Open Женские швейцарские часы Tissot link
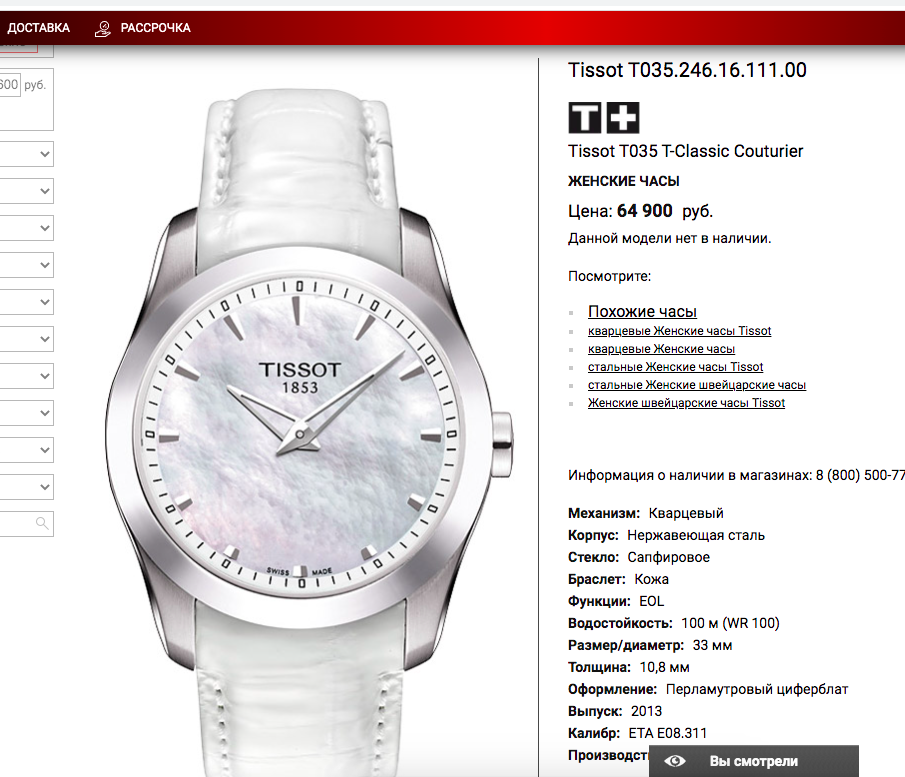Viewport: 905px width, 777px height. click(x=686, y=402)
